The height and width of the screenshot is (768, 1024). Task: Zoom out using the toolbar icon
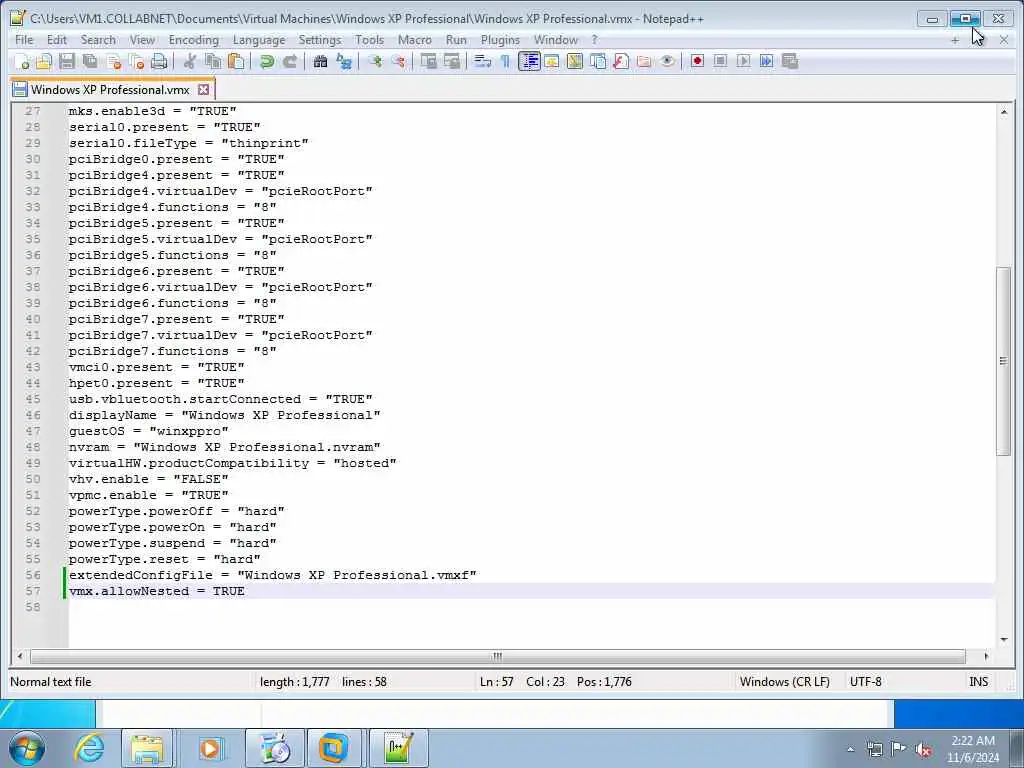[398, 61]
